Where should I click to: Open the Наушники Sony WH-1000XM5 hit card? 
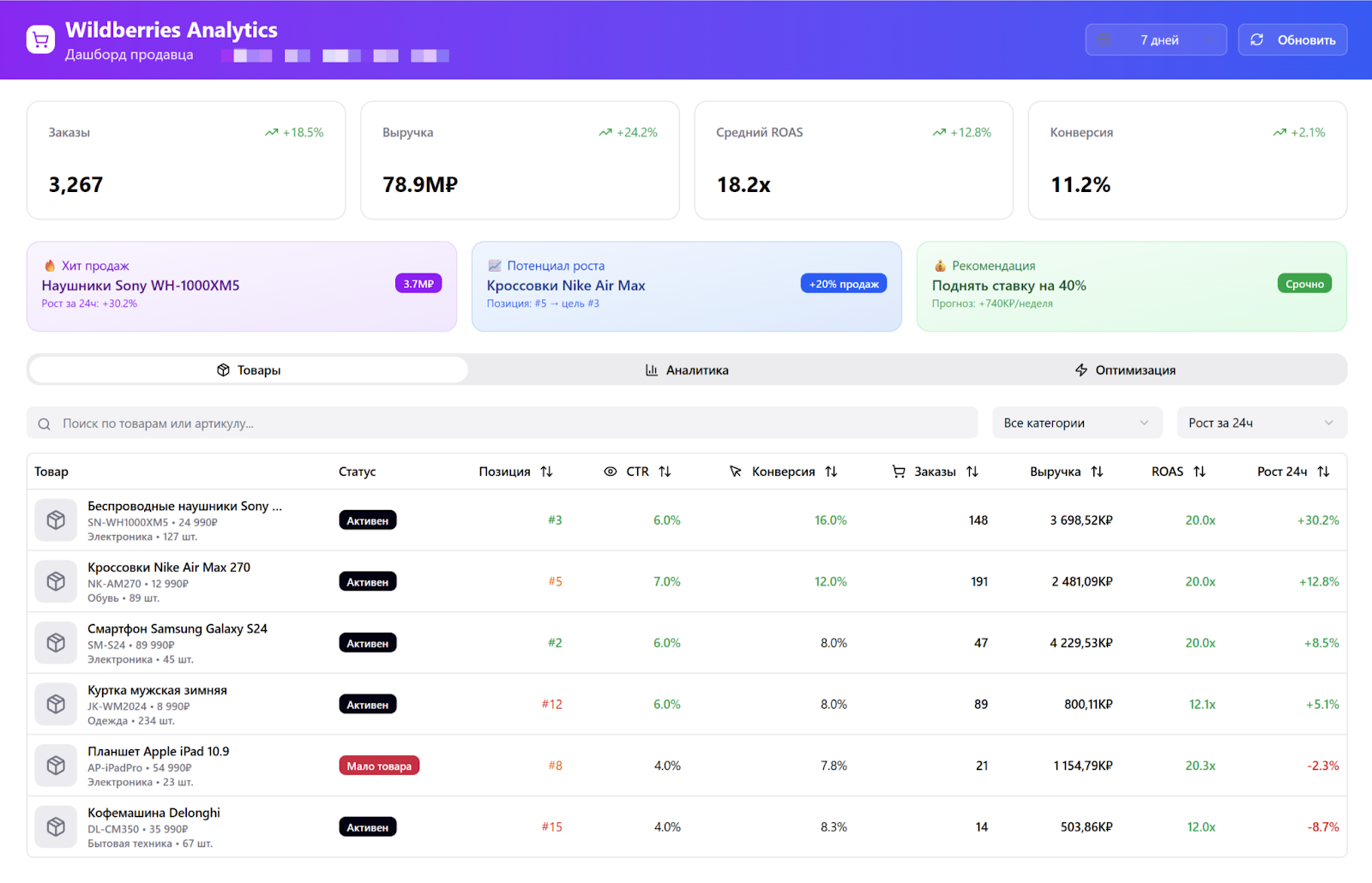point(242,286)
